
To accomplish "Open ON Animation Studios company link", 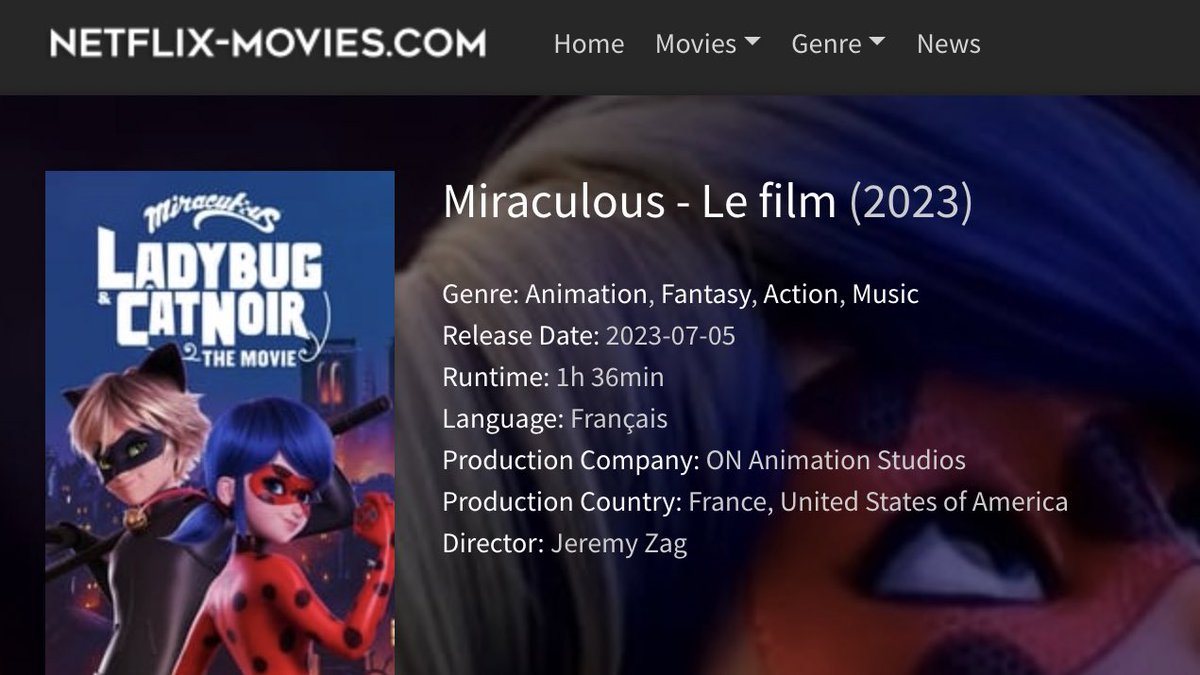I will pos(836,460).
